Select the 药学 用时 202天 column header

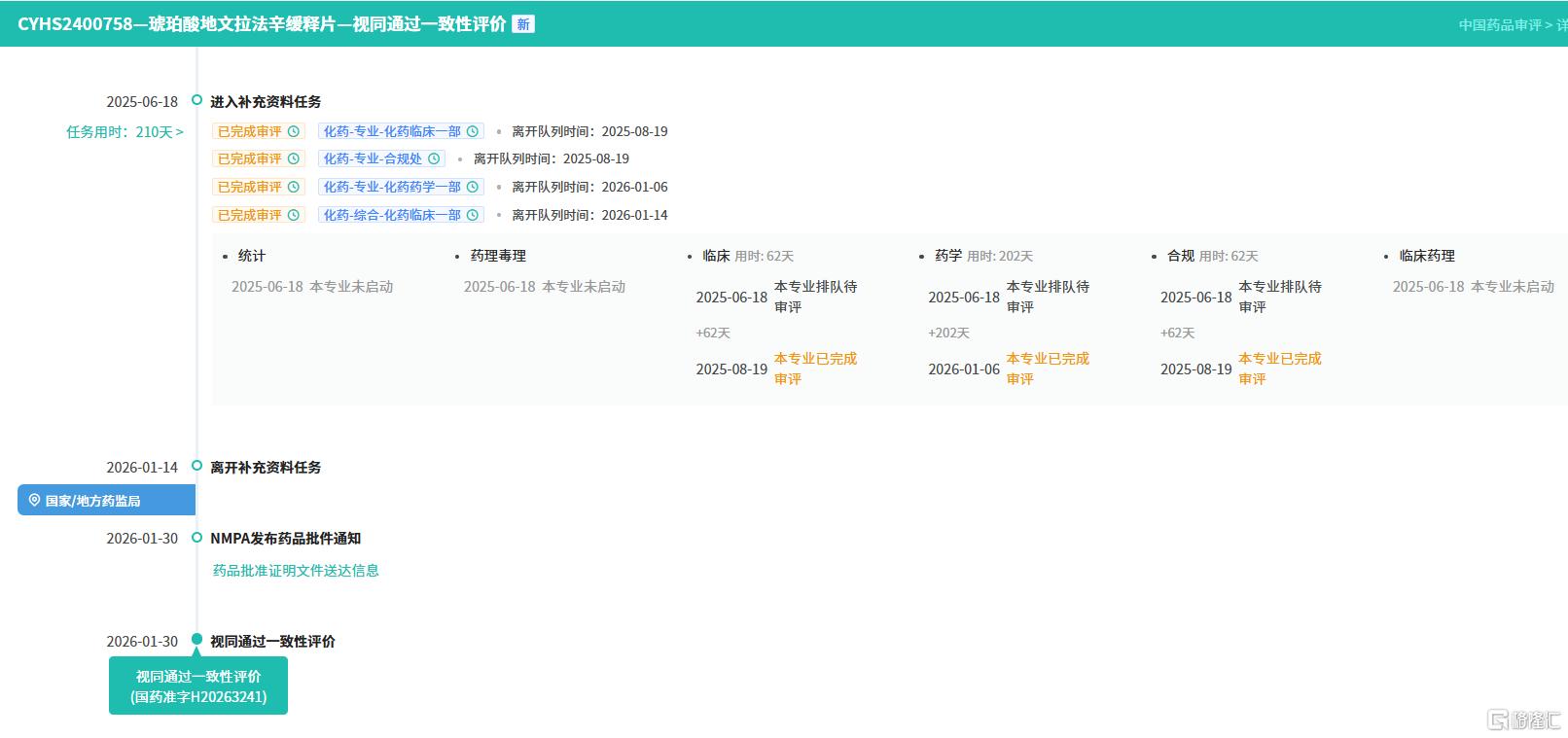click(982, 256)
